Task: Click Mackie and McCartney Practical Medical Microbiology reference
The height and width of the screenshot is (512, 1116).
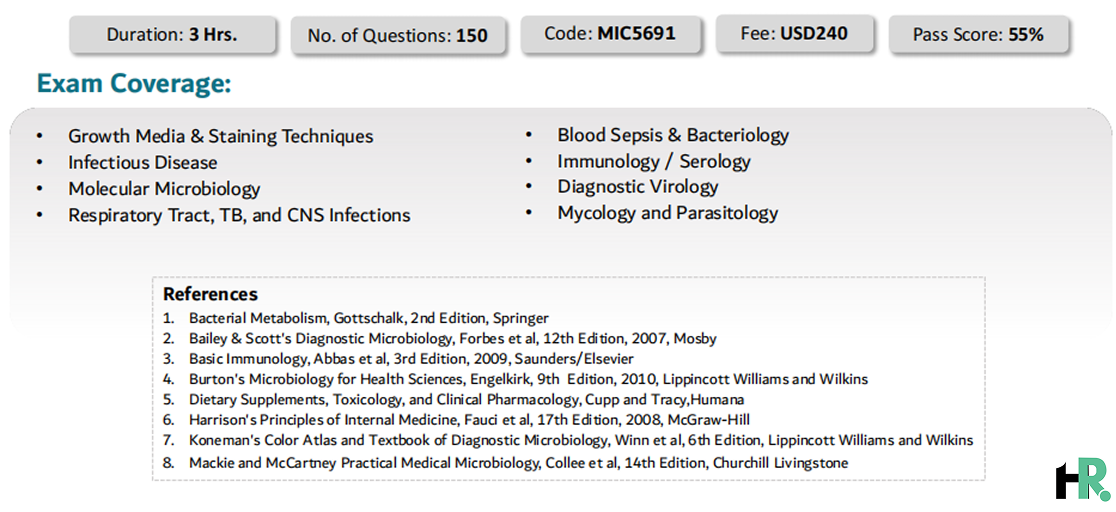Action: click(x=518, y=463)
